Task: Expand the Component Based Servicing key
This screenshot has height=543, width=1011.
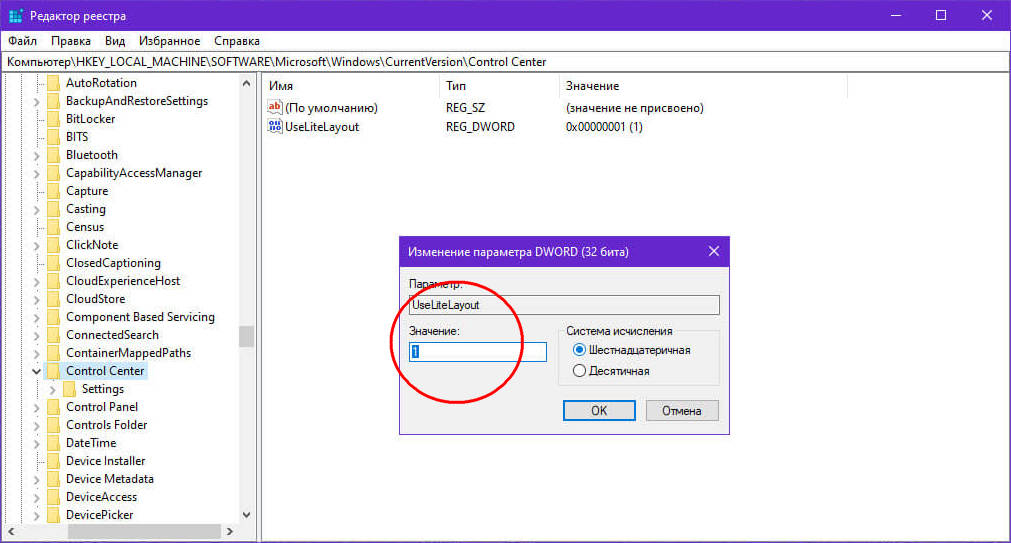Action: [37, 317]
